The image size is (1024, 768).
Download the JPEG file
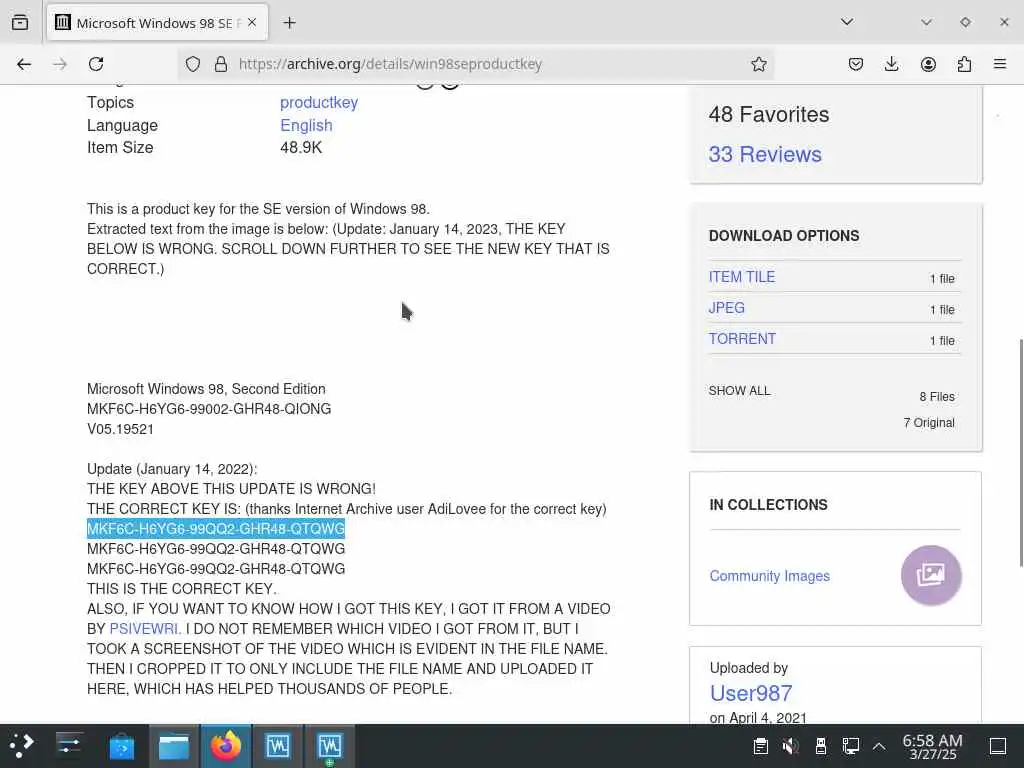click(726, 308)
